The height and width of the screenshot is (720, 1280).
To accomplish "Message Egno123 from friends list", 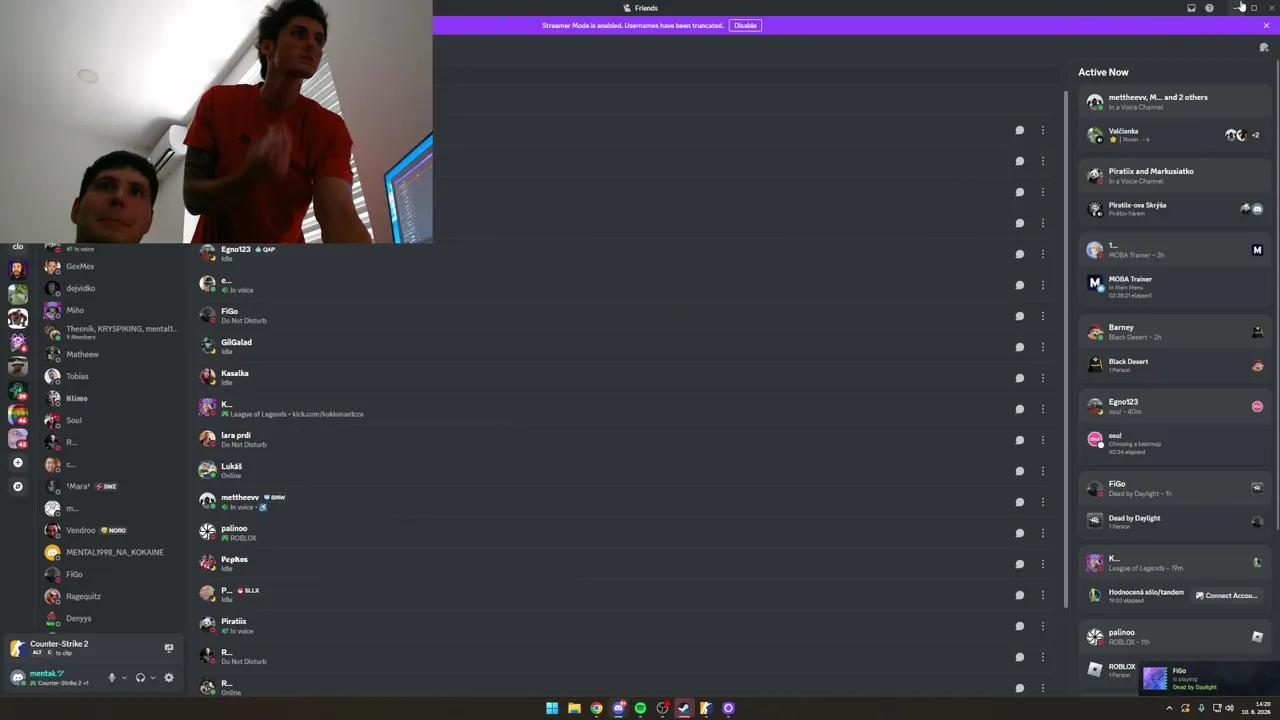I will (x=1019, y=254).
